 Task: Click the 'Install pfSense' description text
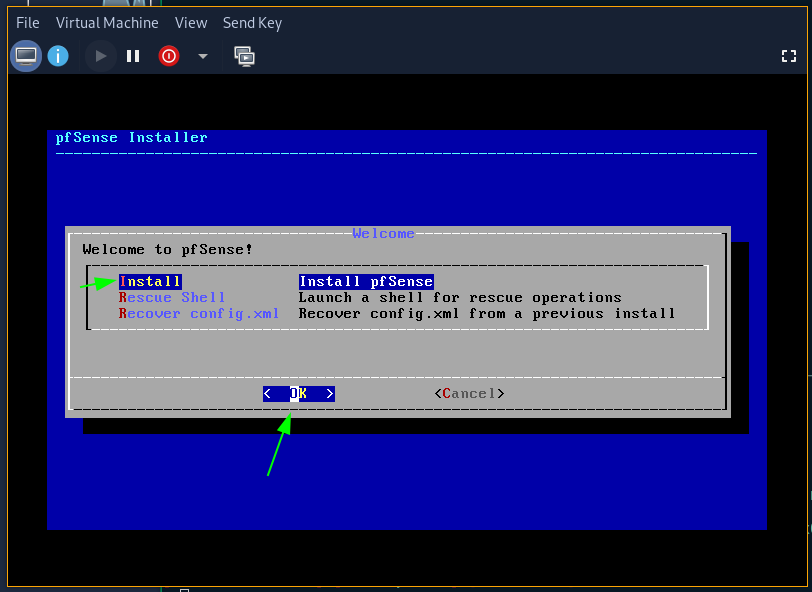click(366, 281)
